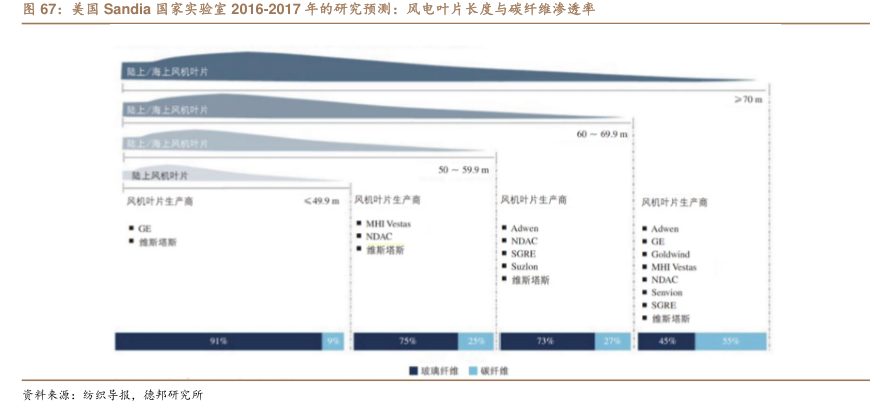This screenshot has height=411, width=879.
Task: Click the ≤49.9 m length label
Action: pyautogui.click(x=321, y=201)
